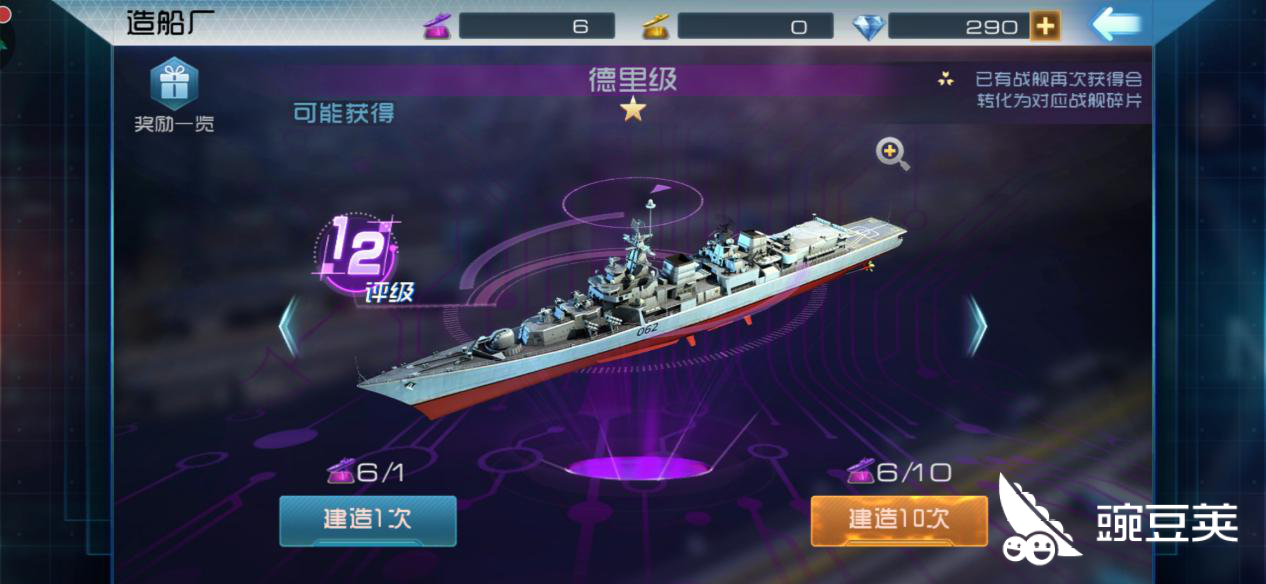Show the previous ship with left chevron
Screen dimensions: 1266x584
coord(288,325)
